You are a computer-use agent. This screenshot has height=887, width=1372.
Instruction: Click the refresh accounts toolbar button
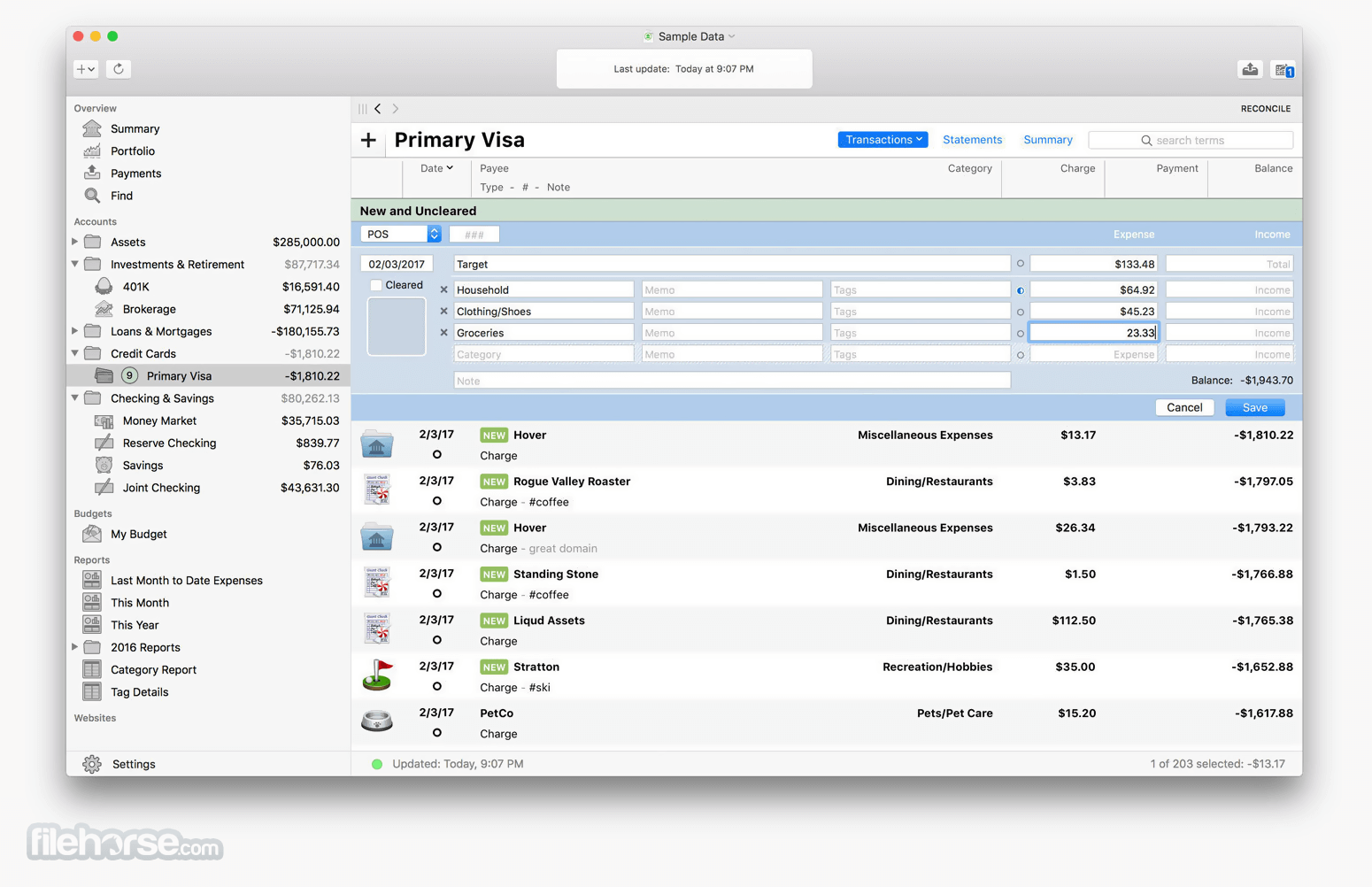click(x=119, y=69)
